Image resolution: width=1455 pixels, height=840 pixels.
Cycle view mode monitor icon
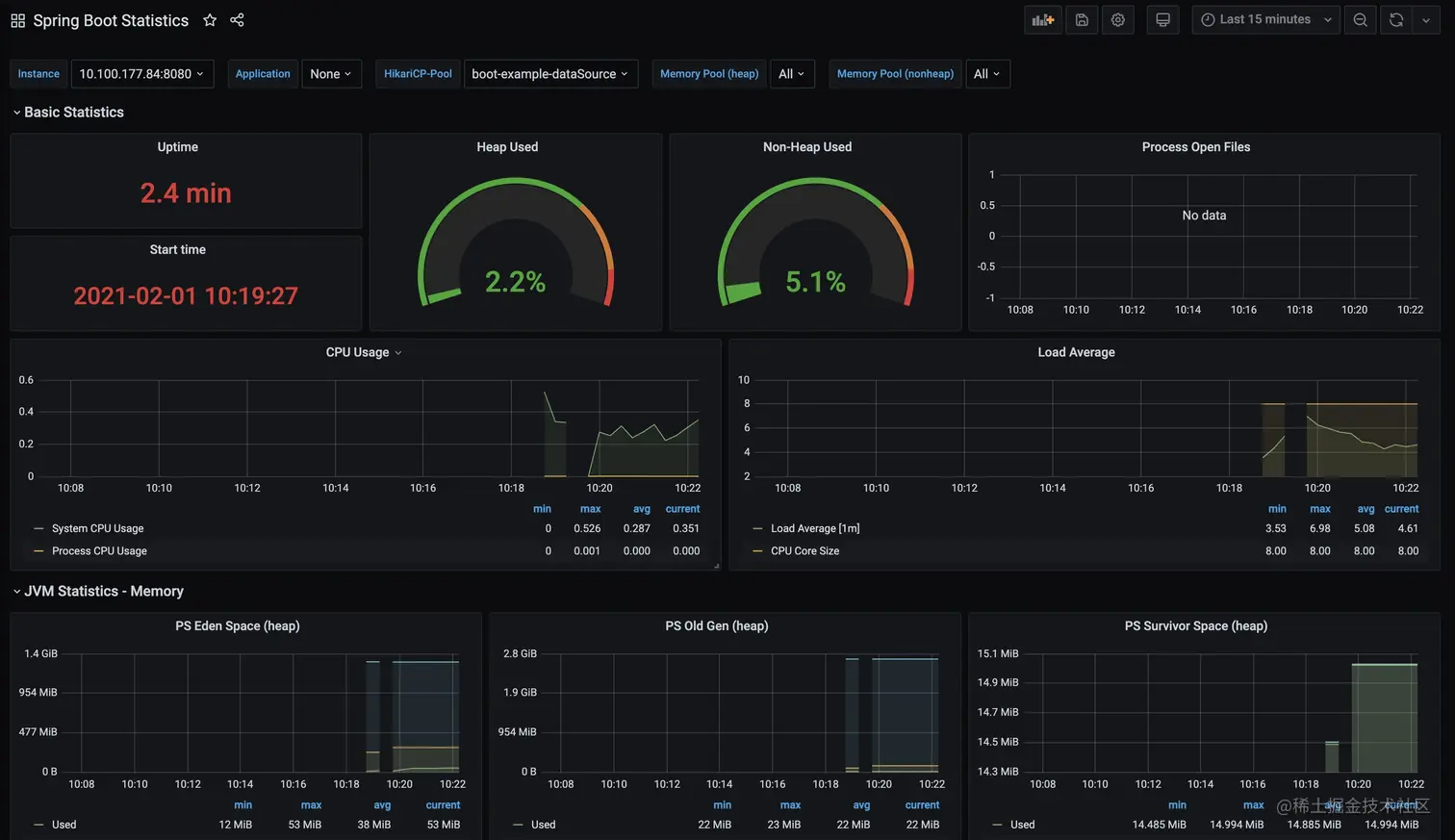[x=1162, y=20]
